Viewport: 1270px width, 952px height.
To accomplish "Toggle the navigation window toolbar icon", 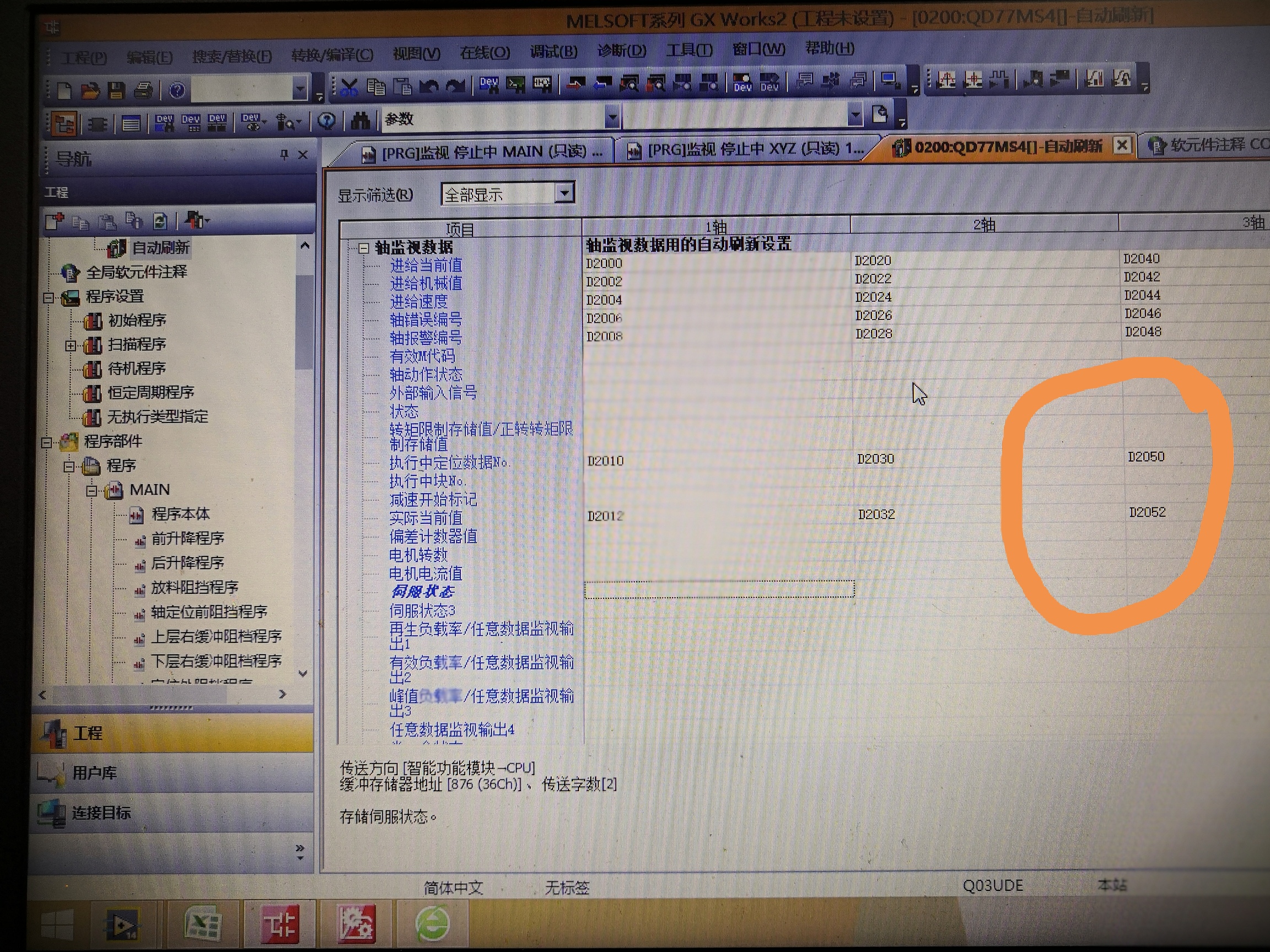I will coord(64,123).
